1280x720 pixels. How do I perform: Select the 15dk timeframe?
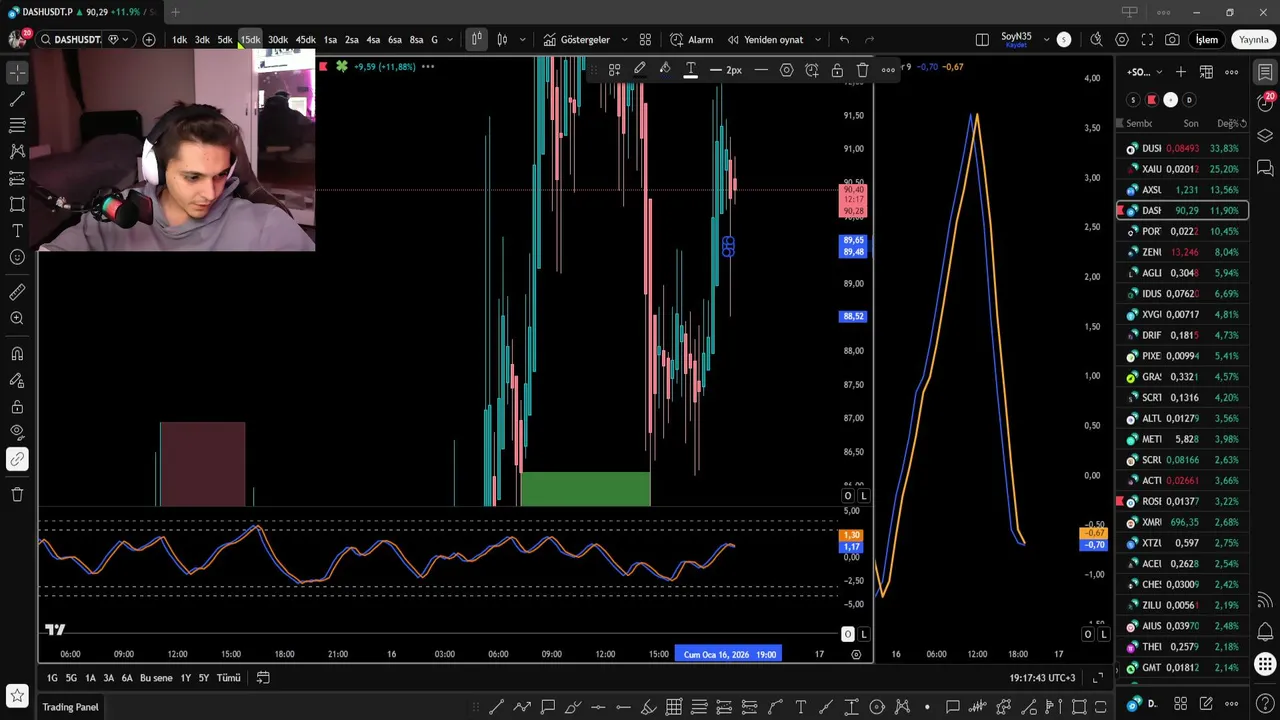coord(250,40)
